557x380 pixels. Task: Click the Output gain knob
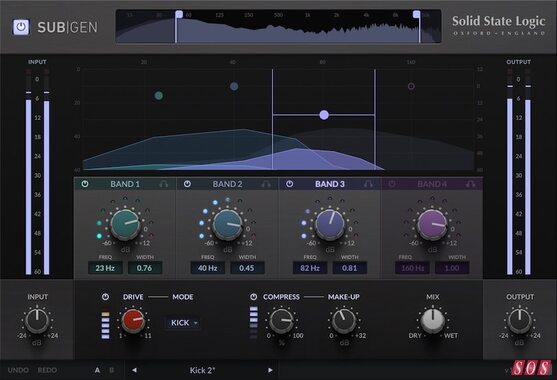(x=519, y=321)
